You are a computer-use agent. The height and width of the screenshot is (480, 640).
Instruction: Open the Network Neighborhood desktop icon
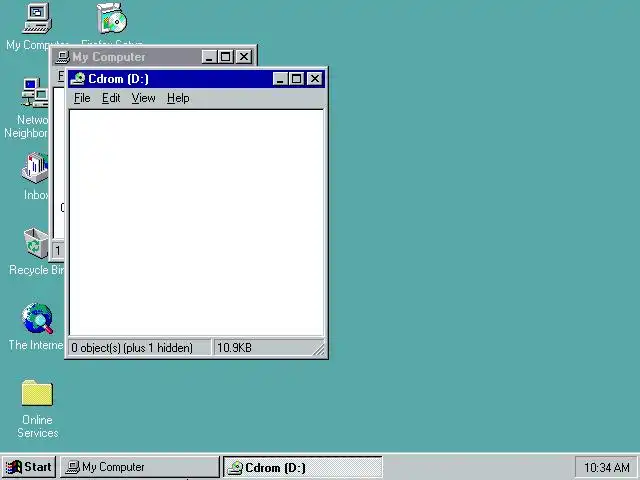tap(35, 93)
